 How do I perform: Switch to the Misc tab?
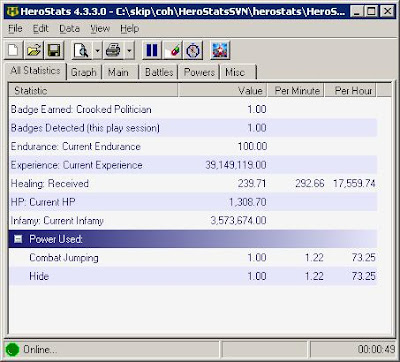237,72
